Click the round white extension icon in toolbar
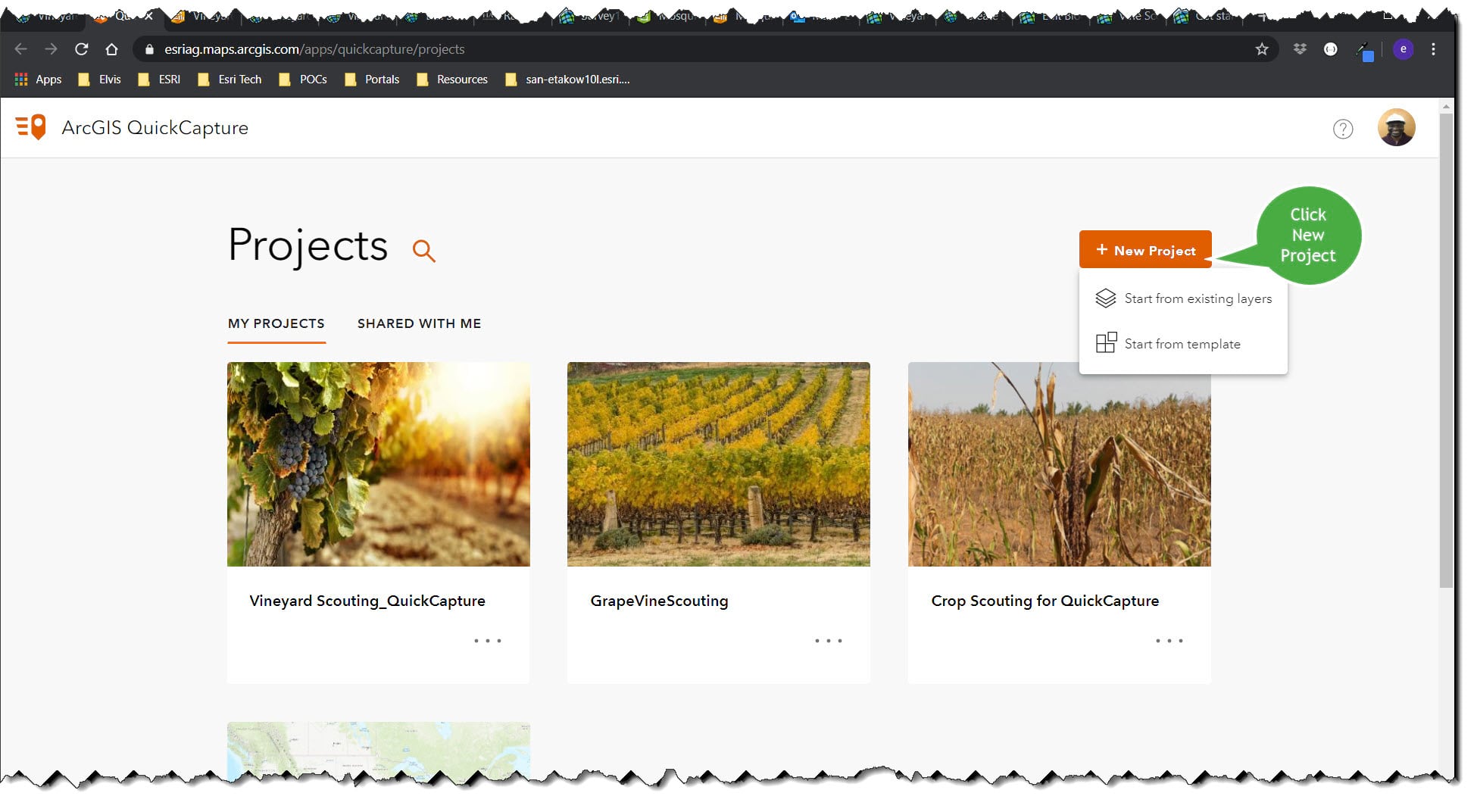The image size is (1477, 812). coord(1331,49)
